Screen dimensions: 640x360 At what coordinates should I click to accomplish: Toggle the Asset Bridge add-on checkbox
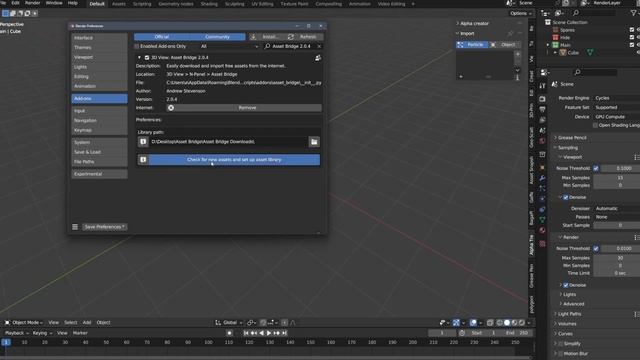(147, 58)
